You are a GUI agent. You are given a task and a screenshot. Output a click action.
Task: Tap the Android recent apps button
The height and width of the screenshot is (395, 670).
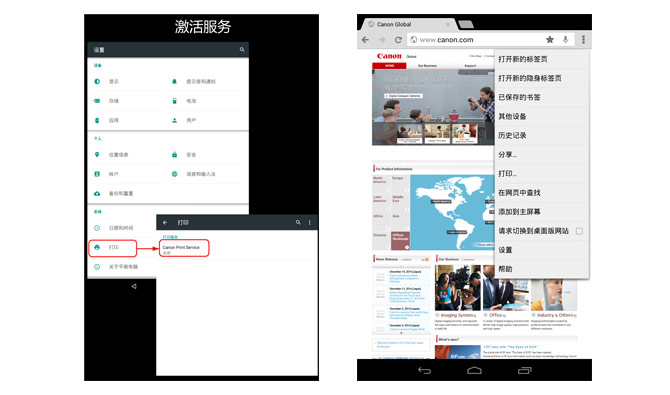(x=524, y=370)
